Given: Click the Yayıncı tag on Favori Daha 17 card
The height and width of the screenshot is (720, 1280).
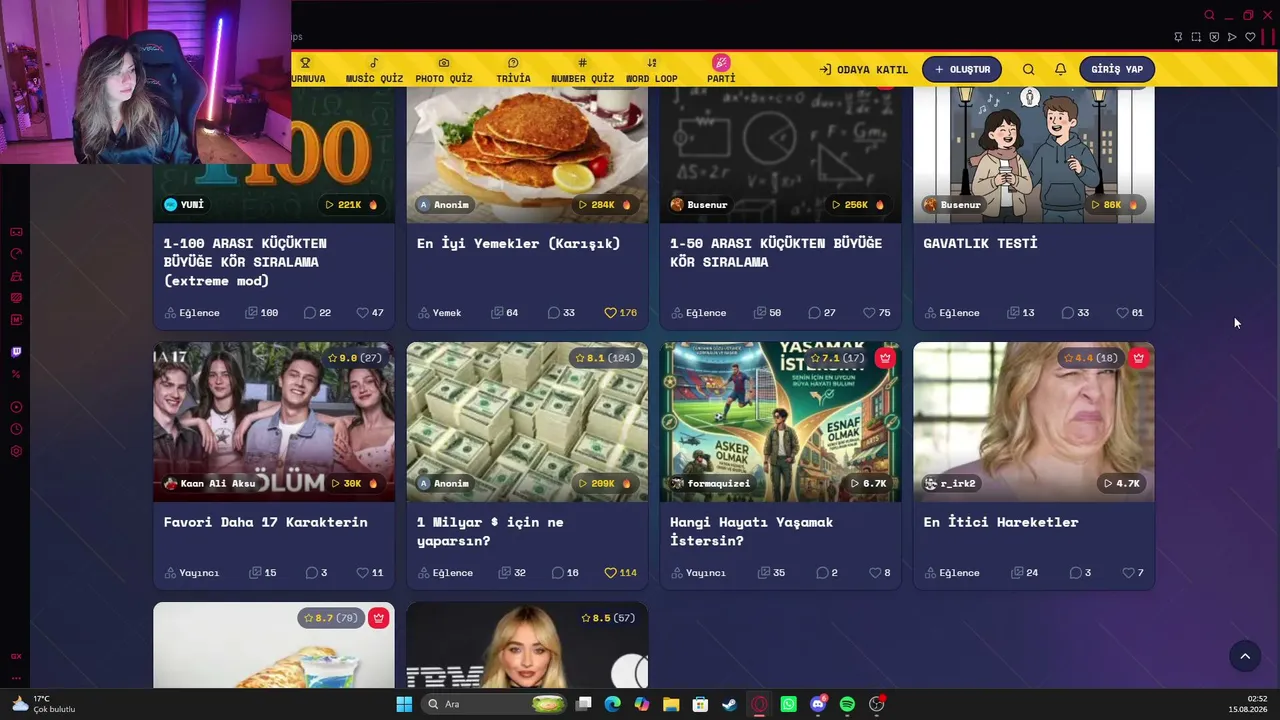Looking at the screenshot, I should point(191,573).
